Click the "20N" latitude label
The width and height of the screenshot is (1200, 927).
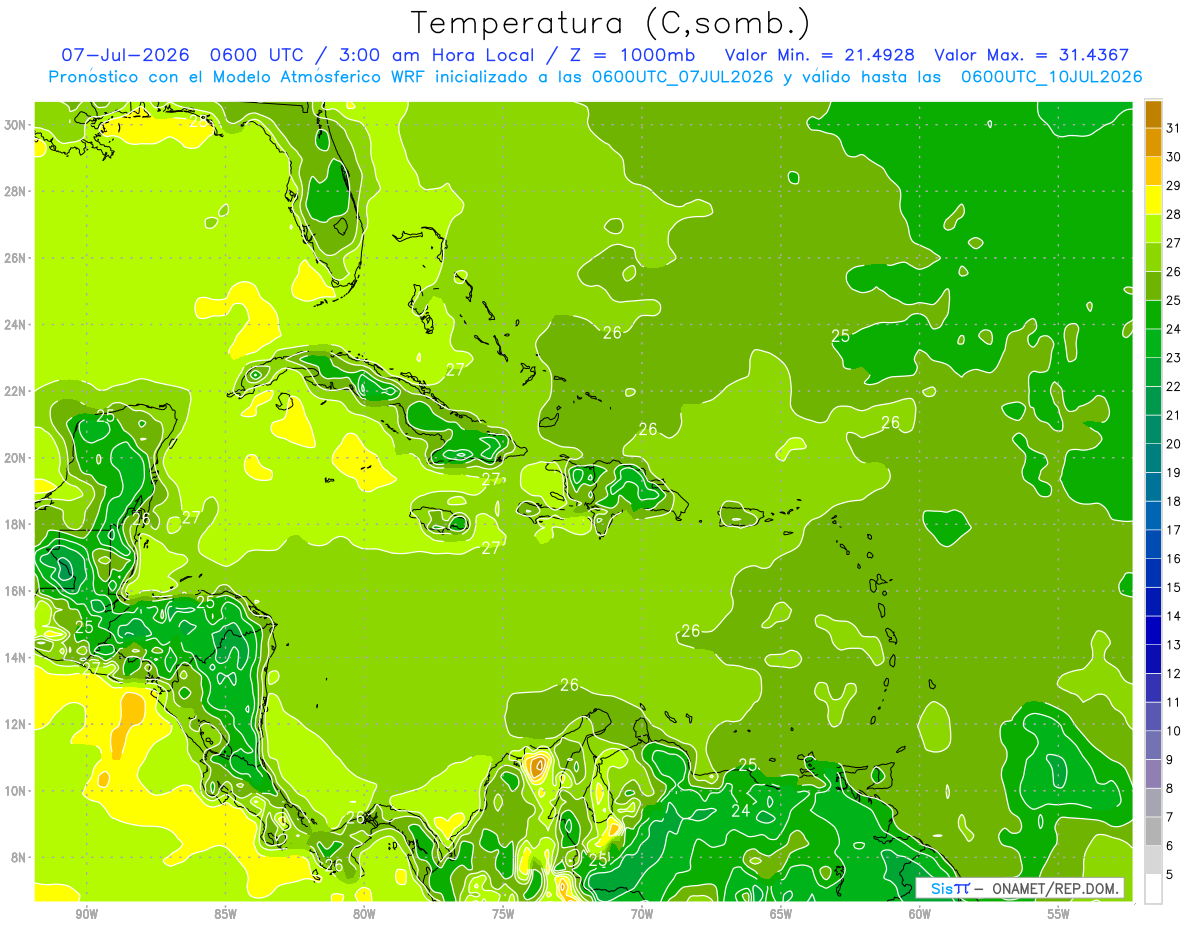17,458
